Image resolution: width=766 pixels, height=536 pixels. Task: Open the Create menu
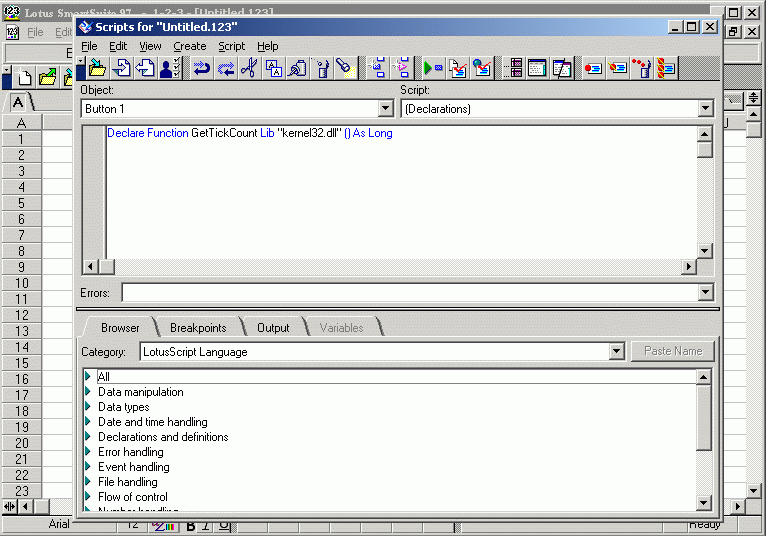[189, 46]
